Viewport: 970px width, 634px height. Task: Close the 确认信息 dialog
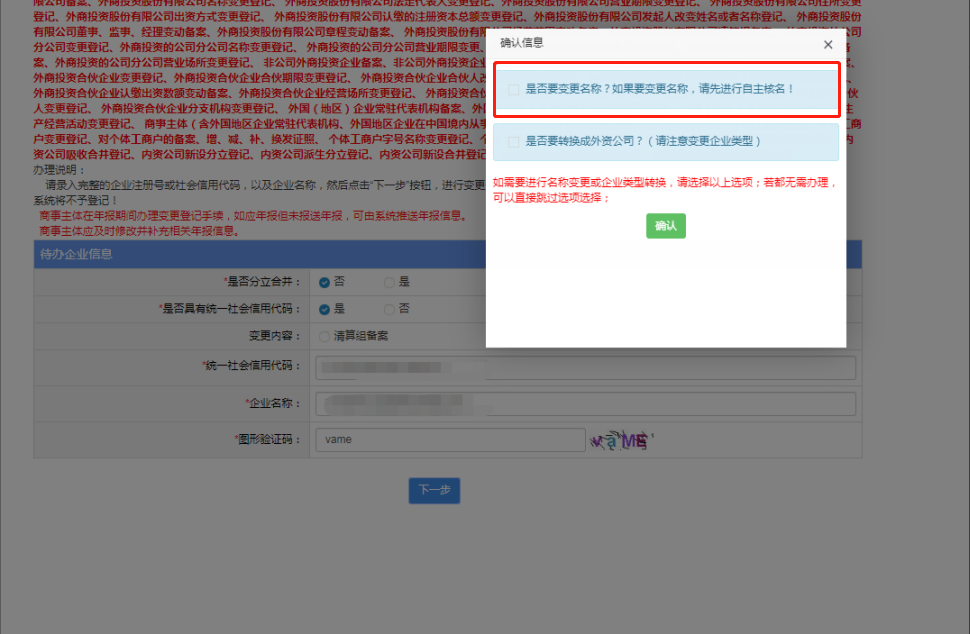coord(827,44)
